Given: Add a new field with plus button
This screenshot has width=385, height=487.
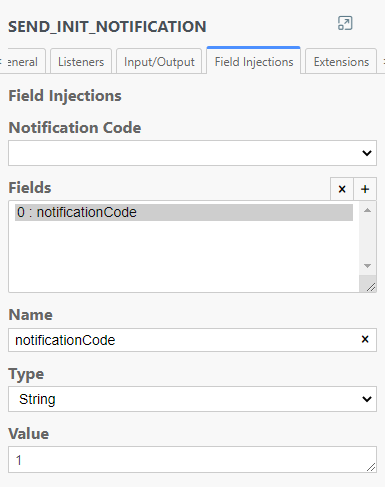Looking at the screenshot, I should pos(365,189).
